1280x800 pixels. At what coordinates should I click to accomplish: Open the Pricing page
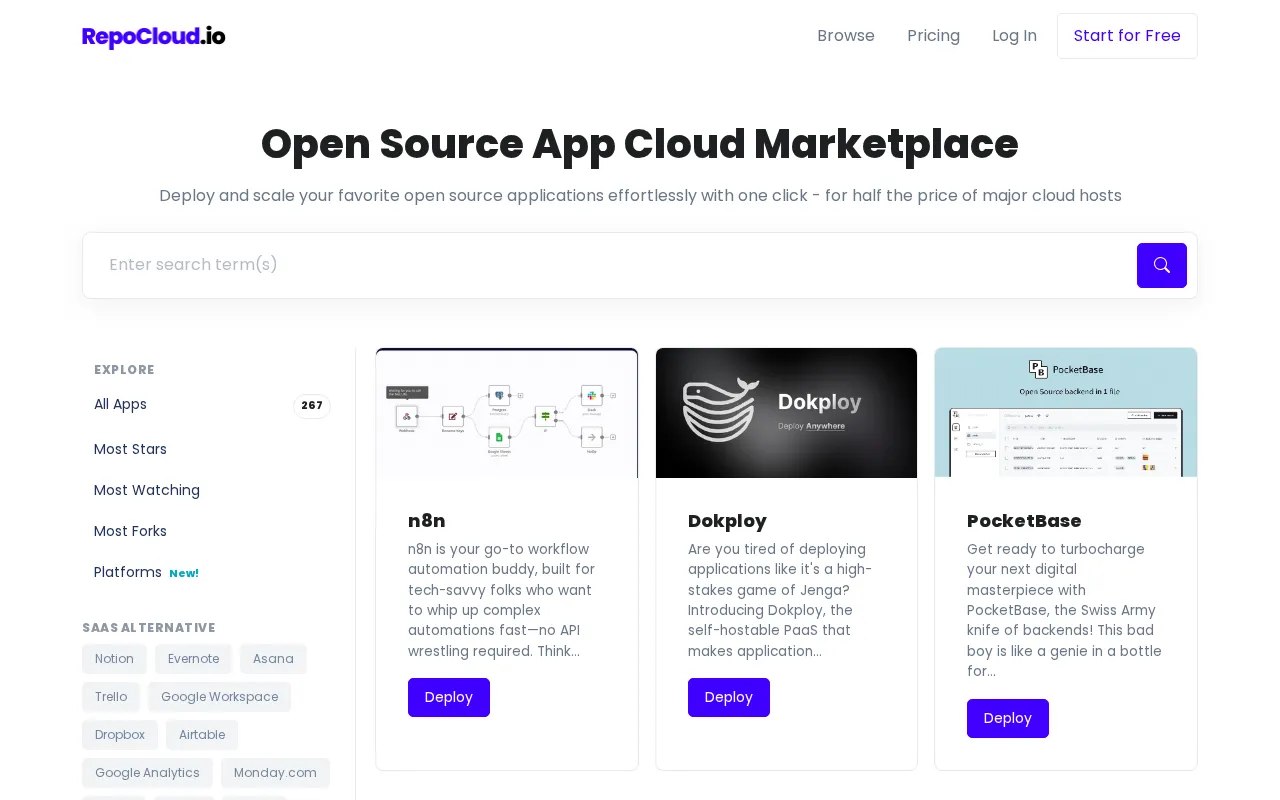pos(933,36)
